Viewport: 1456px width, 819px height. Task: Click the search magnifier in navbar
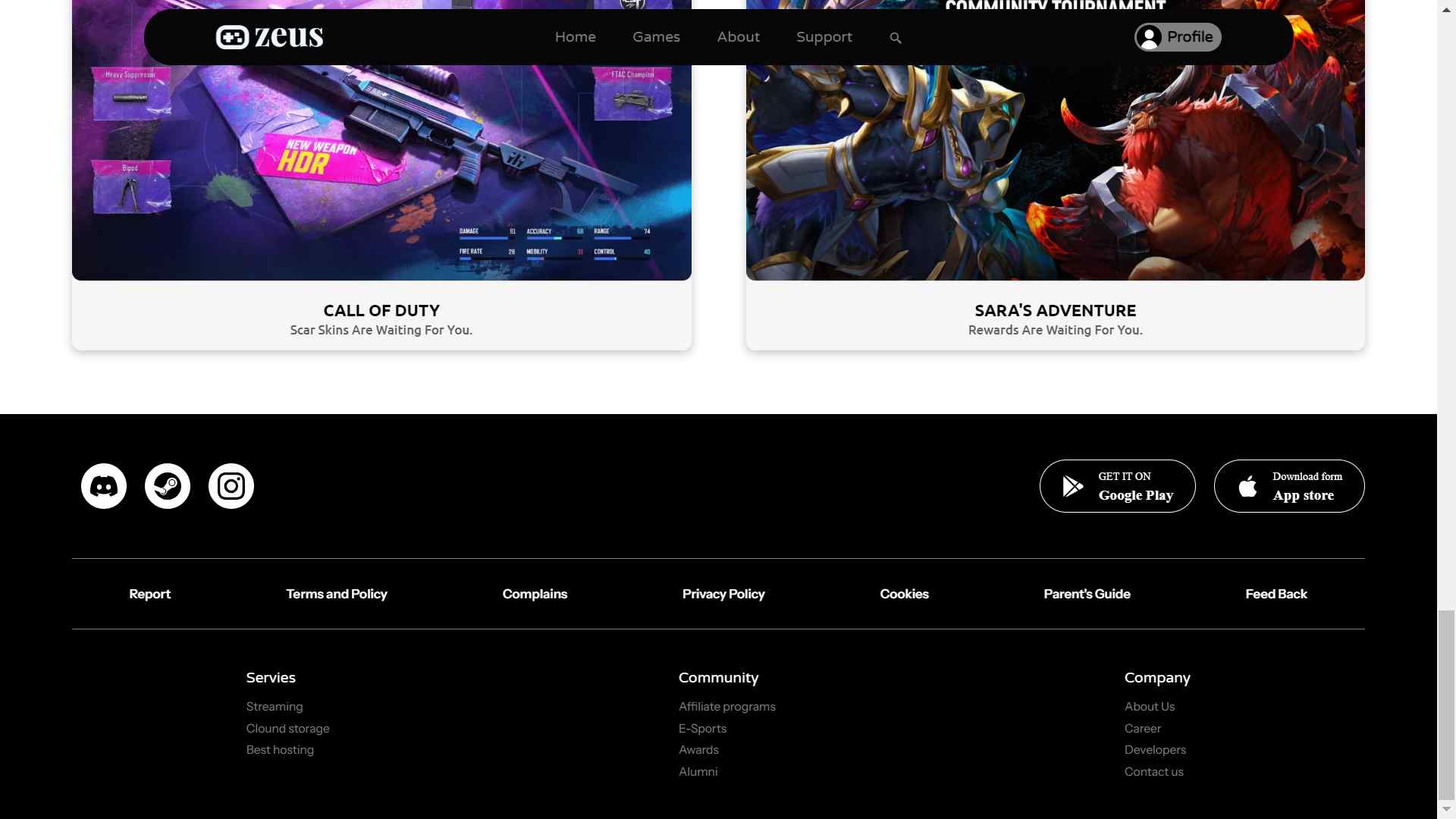click(896, 38)
